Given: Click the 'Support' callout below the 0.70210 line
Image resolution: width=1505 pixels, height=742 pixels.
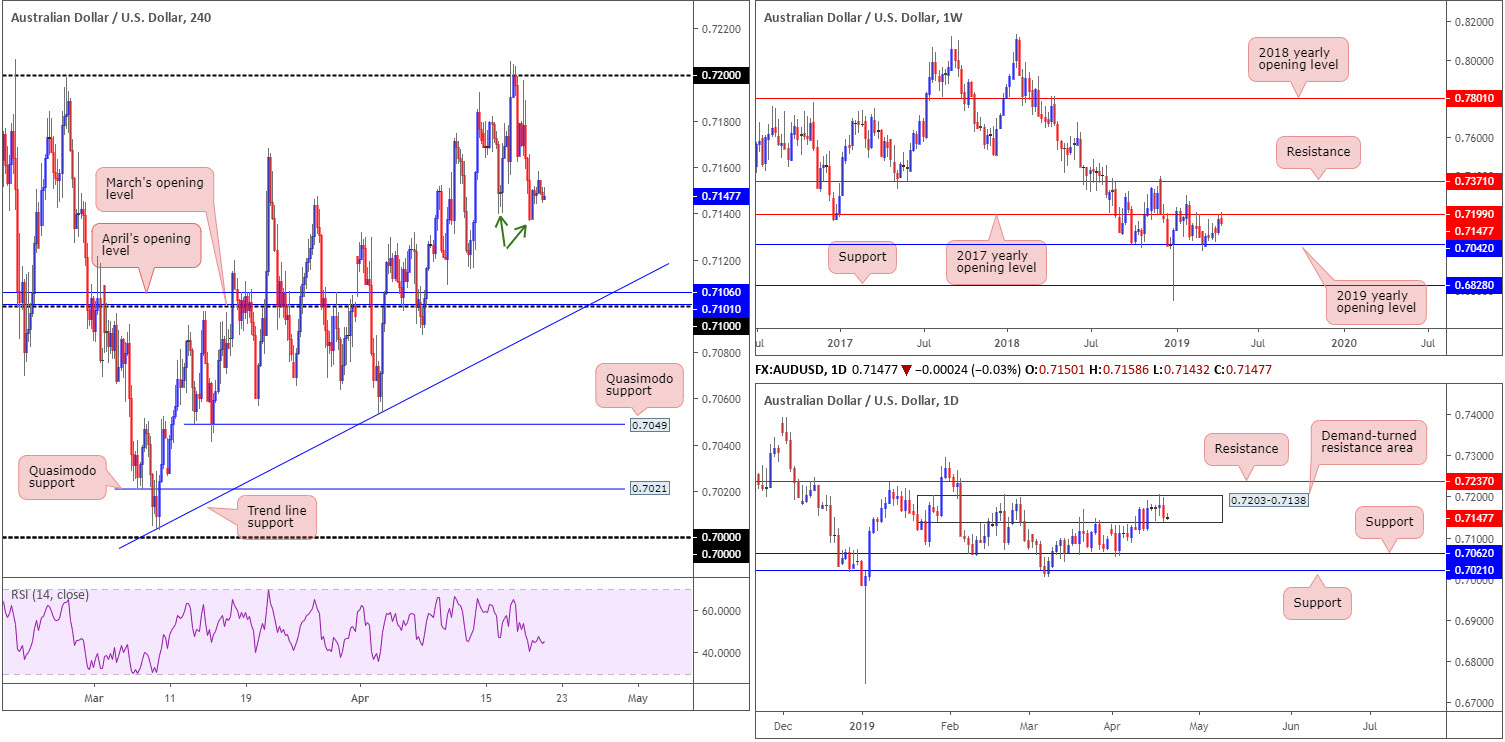Looking at the screenshot, I should [x=1317, y=603].
